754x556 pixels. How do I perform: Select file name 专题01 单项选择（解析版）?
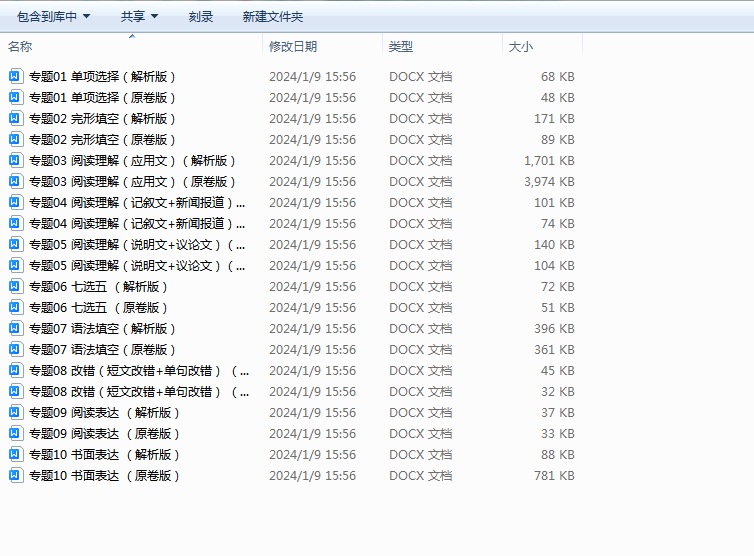[x=102, y=76]
